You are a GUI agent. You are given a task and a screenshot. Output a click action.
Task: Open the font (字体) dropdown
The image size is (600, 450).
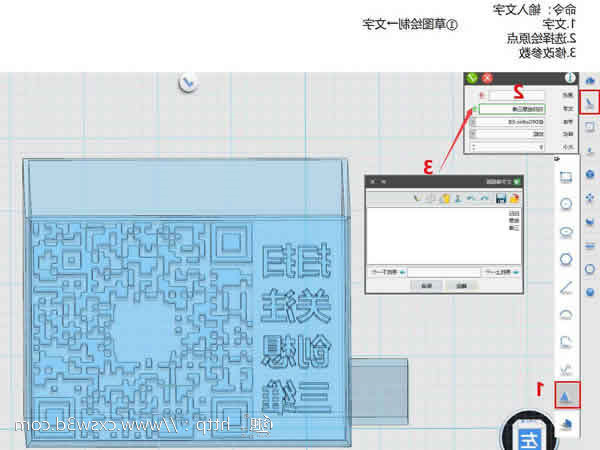pos(474,122)
